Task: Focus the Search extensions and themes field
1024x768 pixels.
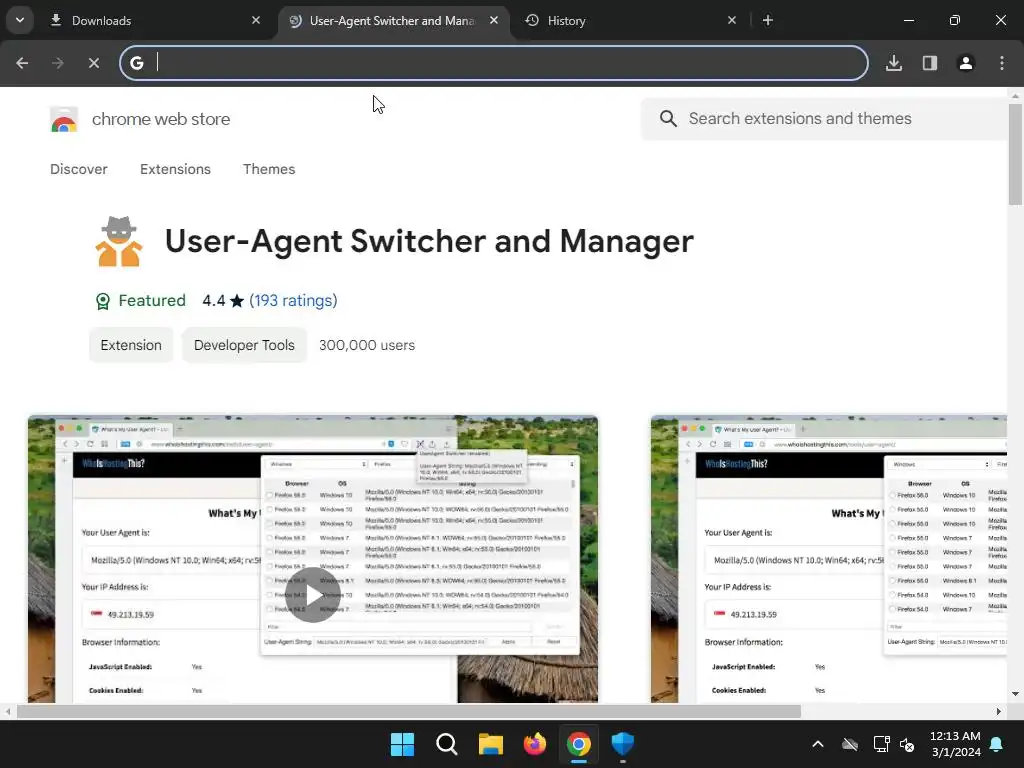Action: [824, 118]
